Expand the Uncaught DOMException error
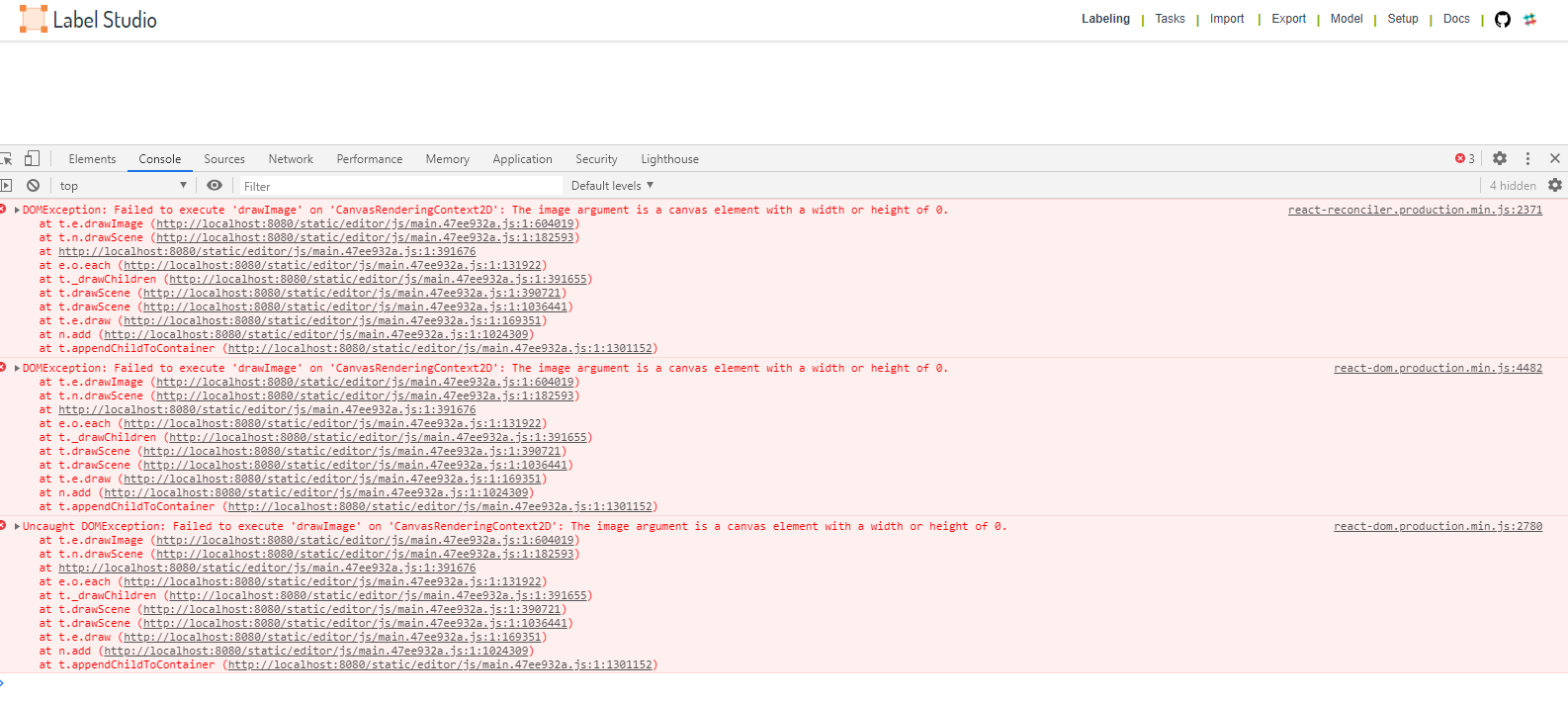The width and height of the screenshot is (1568, 701). (18, 526)
